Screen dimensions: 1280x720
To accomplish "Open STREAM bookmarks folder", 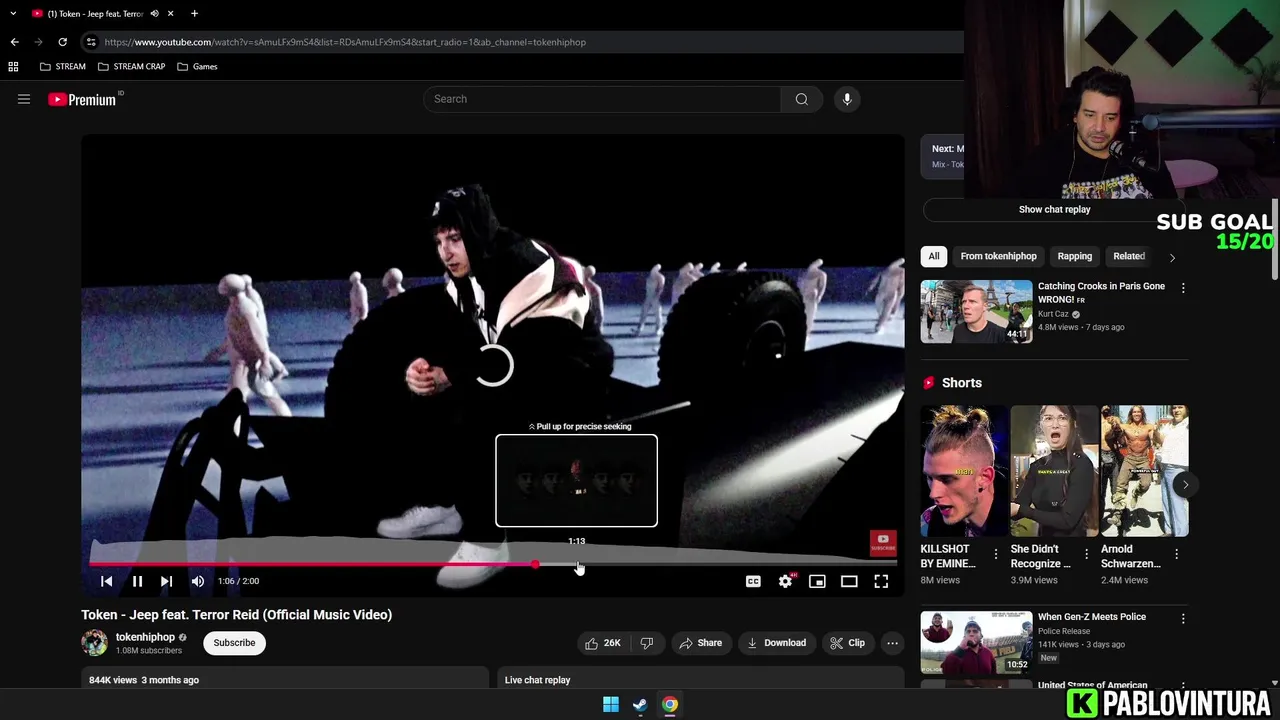I will [x=62, y=66].
